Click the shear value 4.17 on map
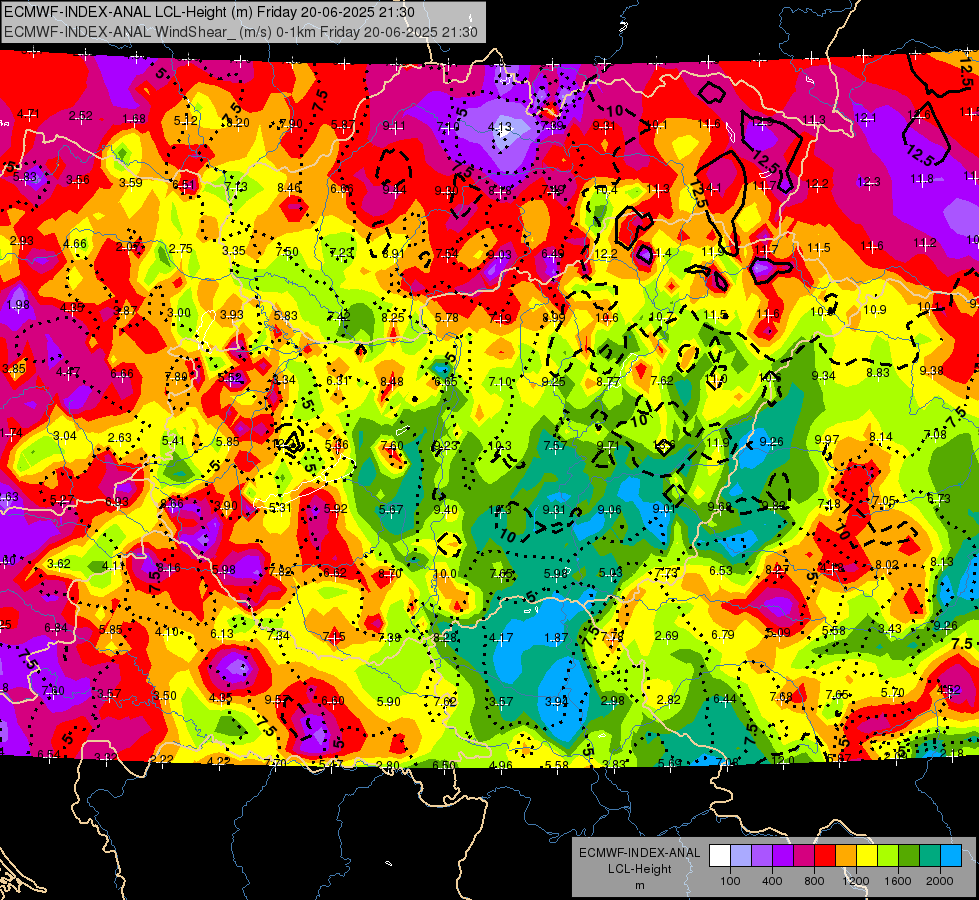 click(x=501, y=638)
